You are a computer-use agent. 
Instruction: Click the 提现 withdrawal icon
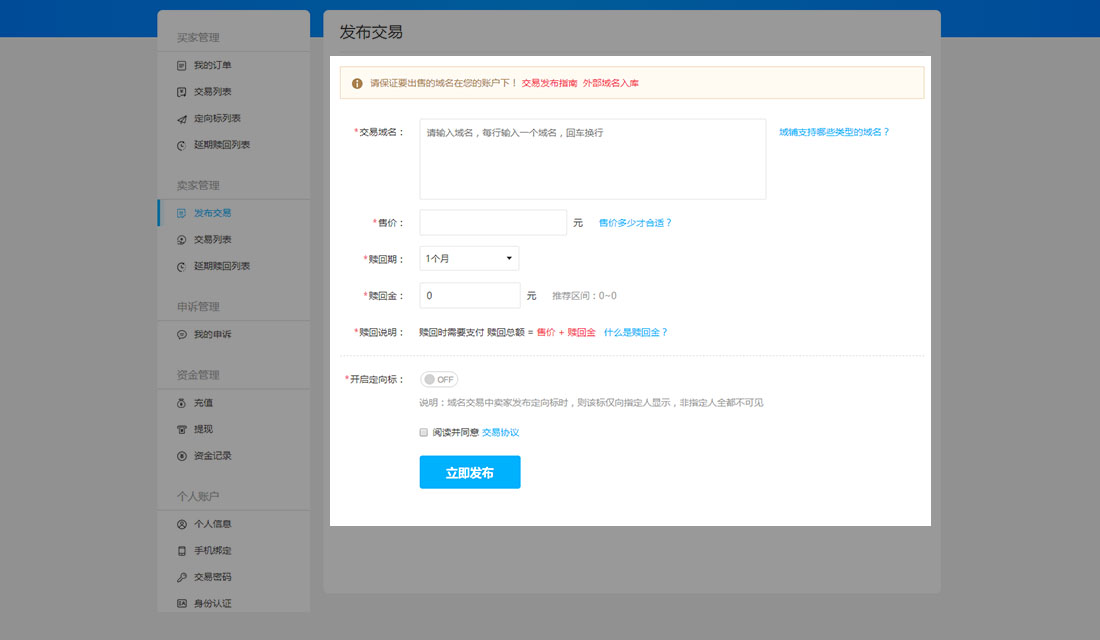point(182,430)
